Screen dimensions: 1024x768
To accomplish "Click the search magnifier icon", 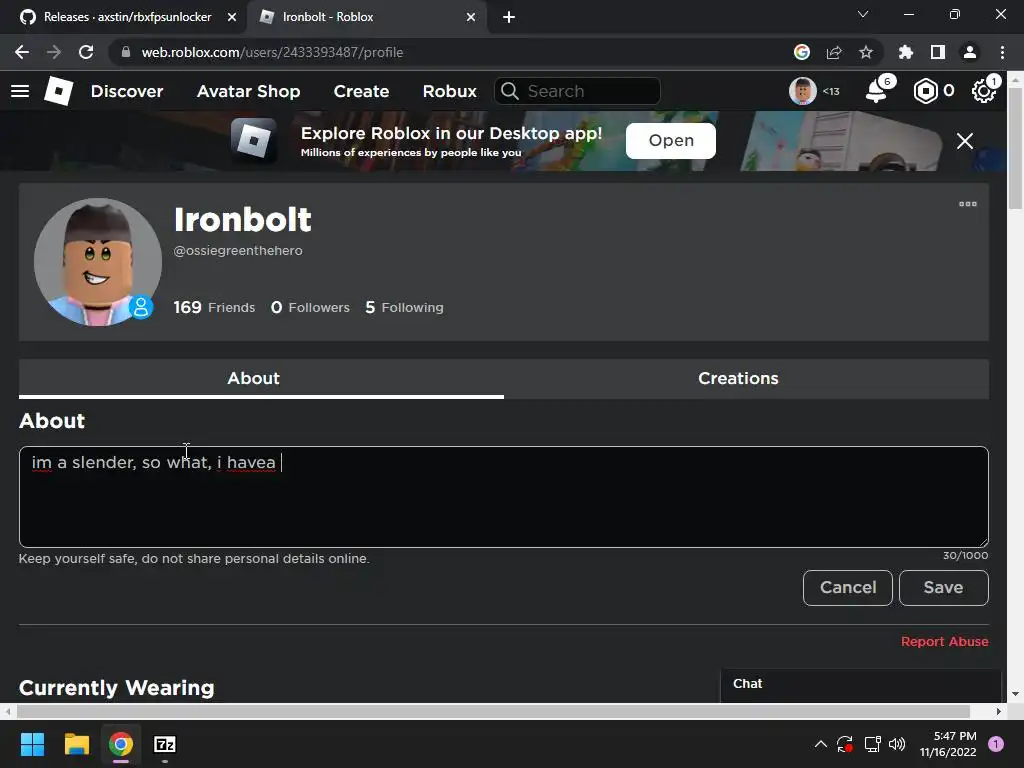I will click(x=510, y=91).
